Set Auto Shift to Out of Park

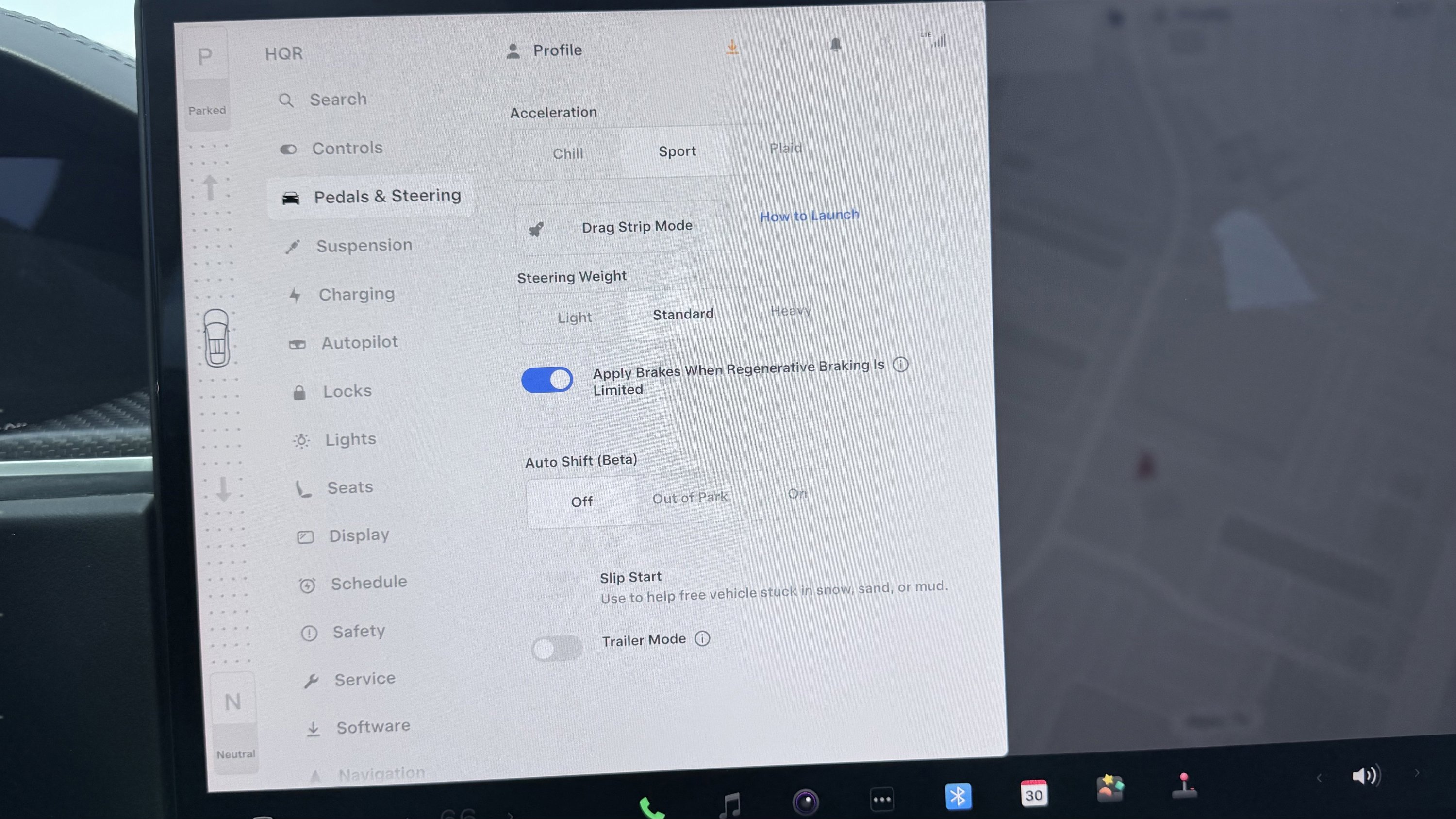coord(690,498)
